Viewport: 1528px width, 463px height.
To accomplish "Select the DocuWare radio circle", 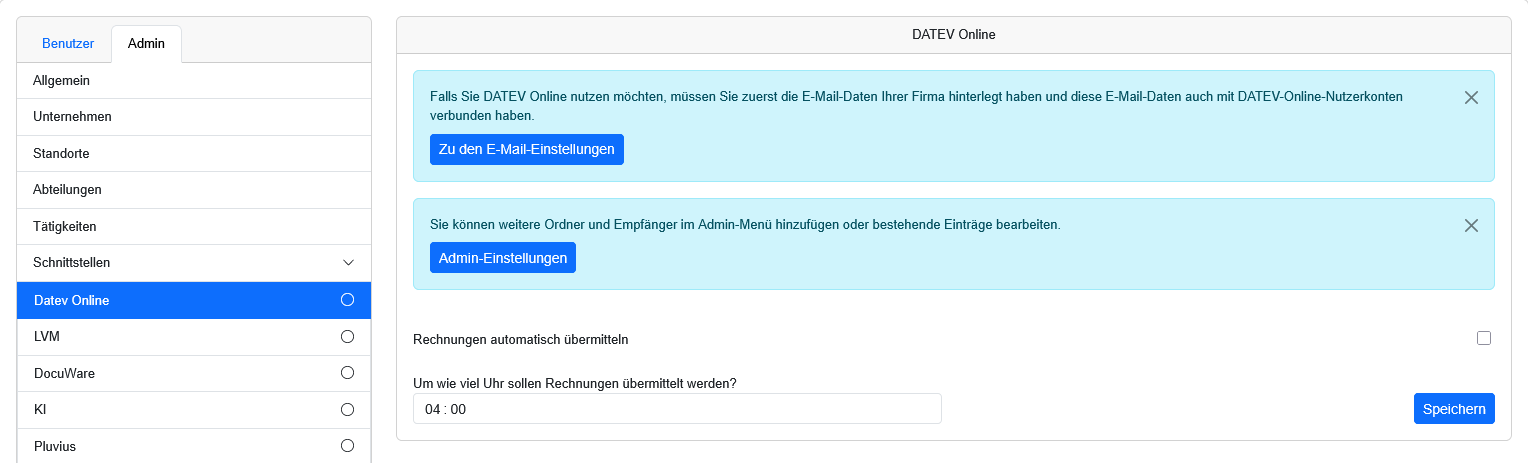I will click(x=348, y=373).
